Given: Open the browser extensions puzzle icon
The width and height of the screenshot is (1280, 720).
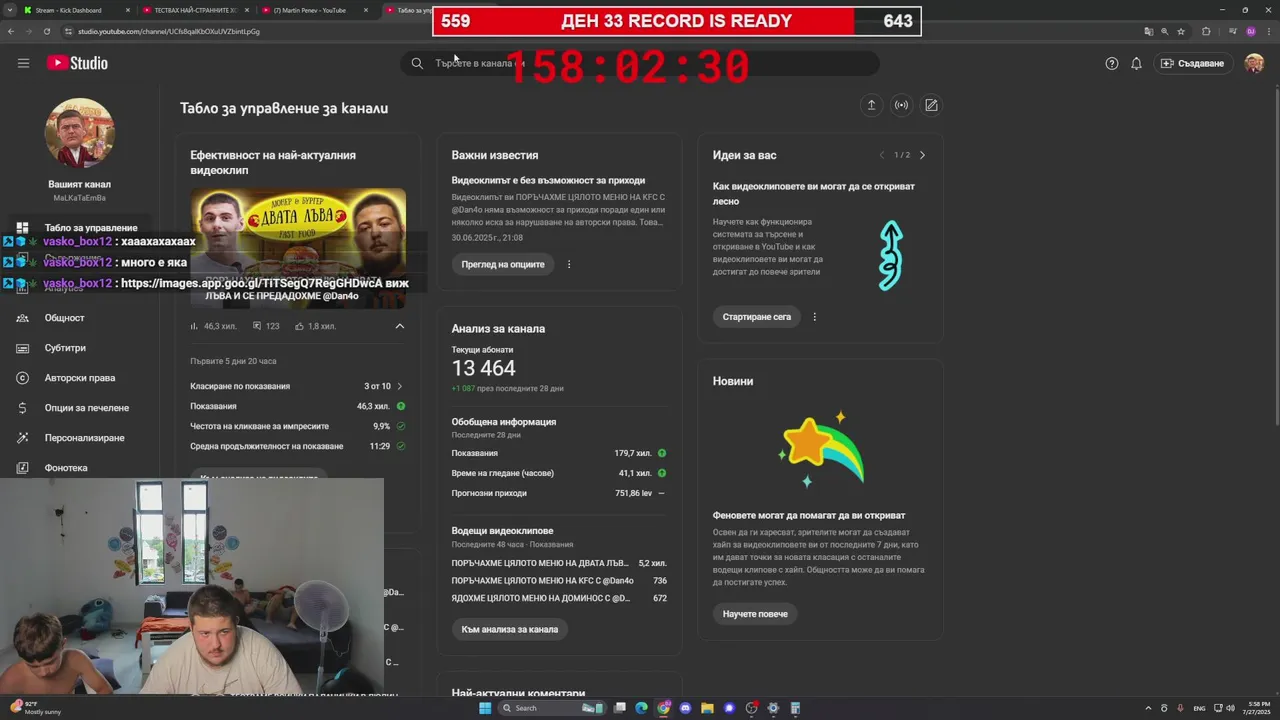Looking at the screenshot, I should click(1206, 31).
